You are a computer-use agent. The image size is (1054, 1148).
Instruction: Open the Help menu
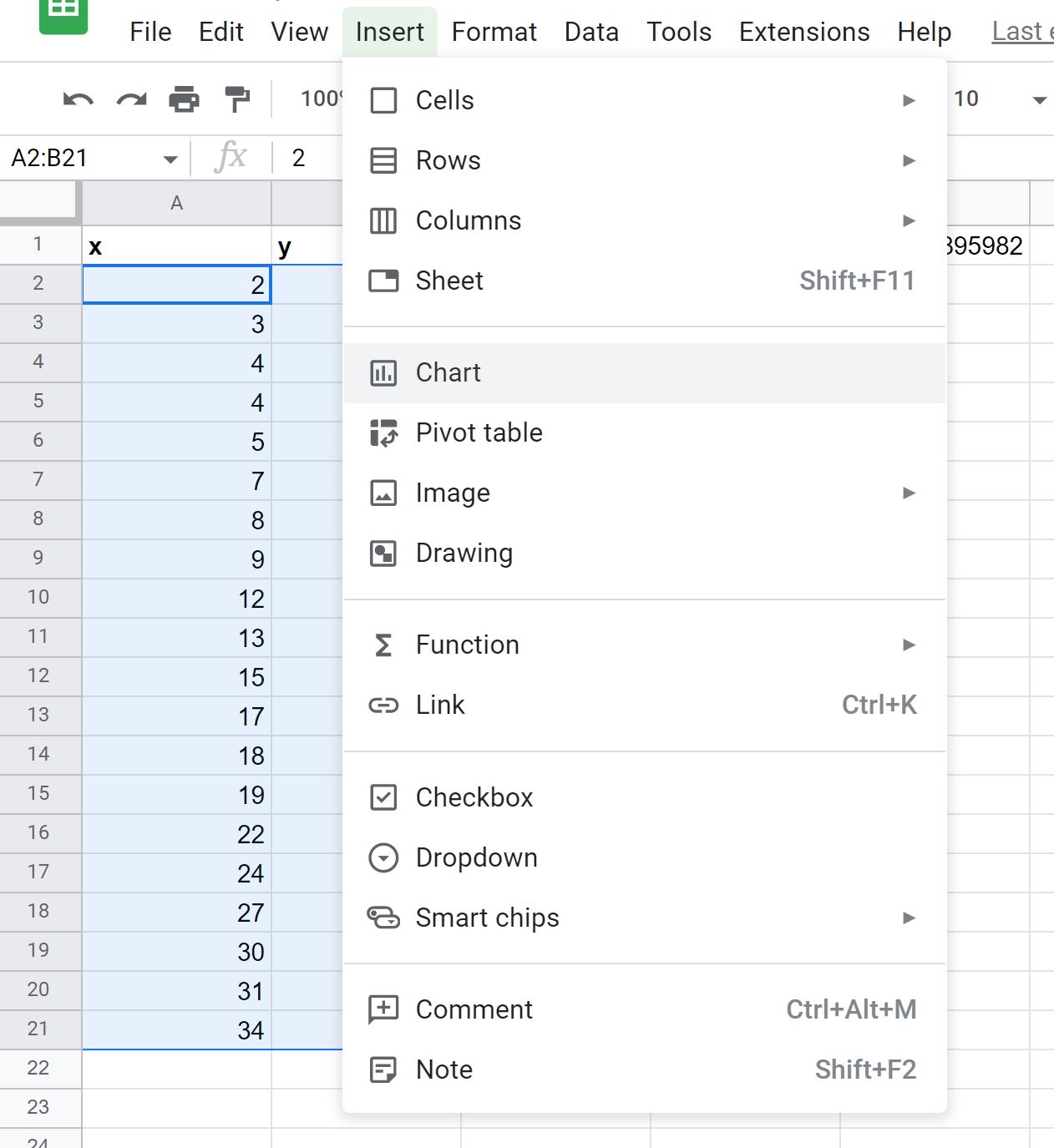925,32
